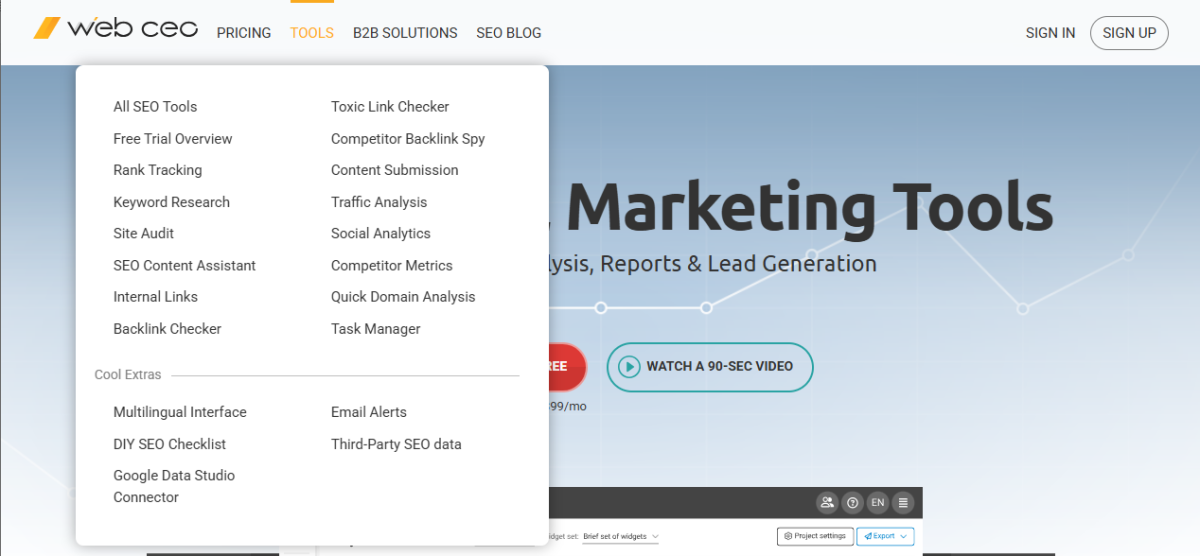Open the hamburger menu icon in preview
Screen dimensions: 1200x556
click(903, 503)
